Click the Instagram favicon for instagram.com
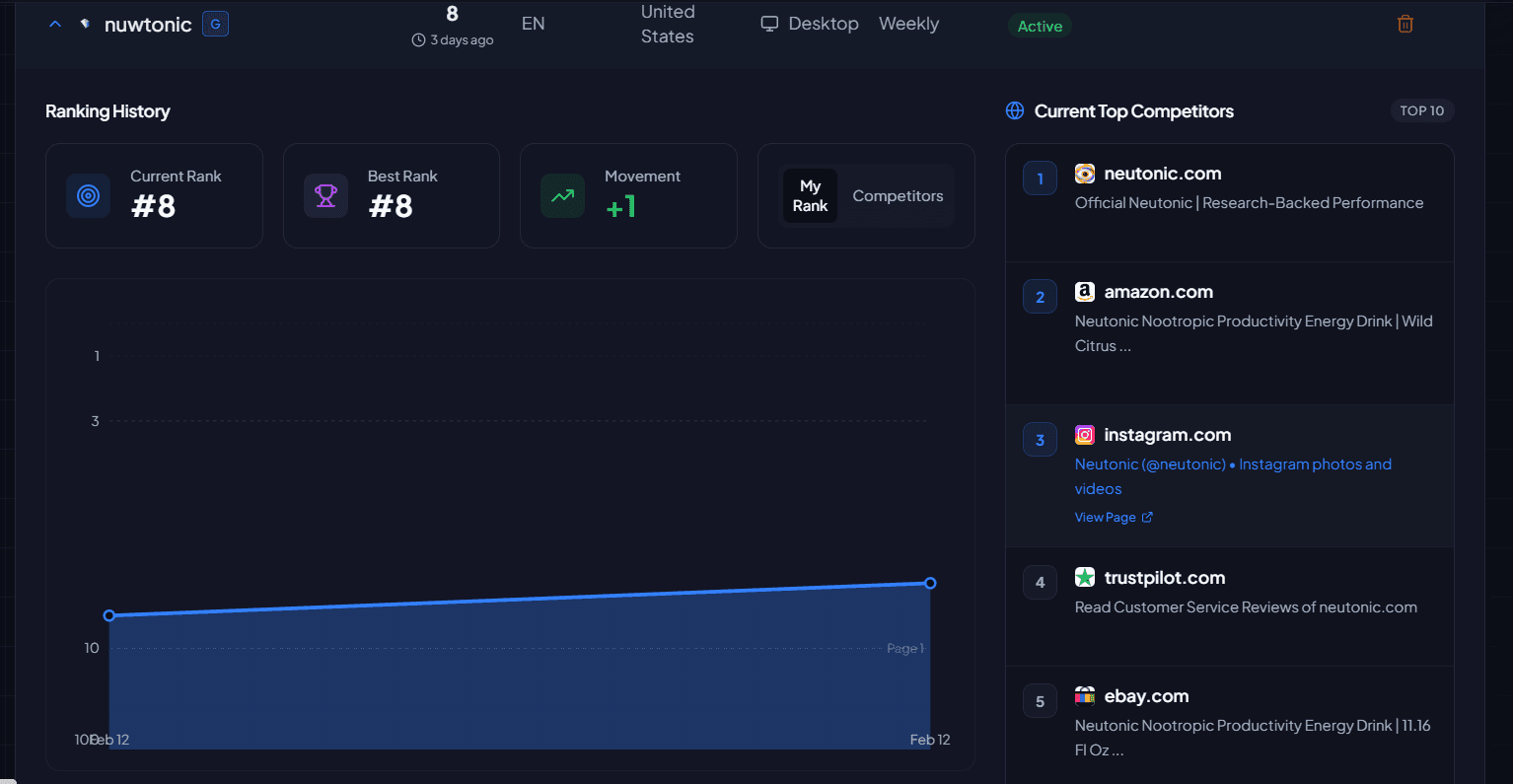1513x784 pixels. (x=1085, y=434)
